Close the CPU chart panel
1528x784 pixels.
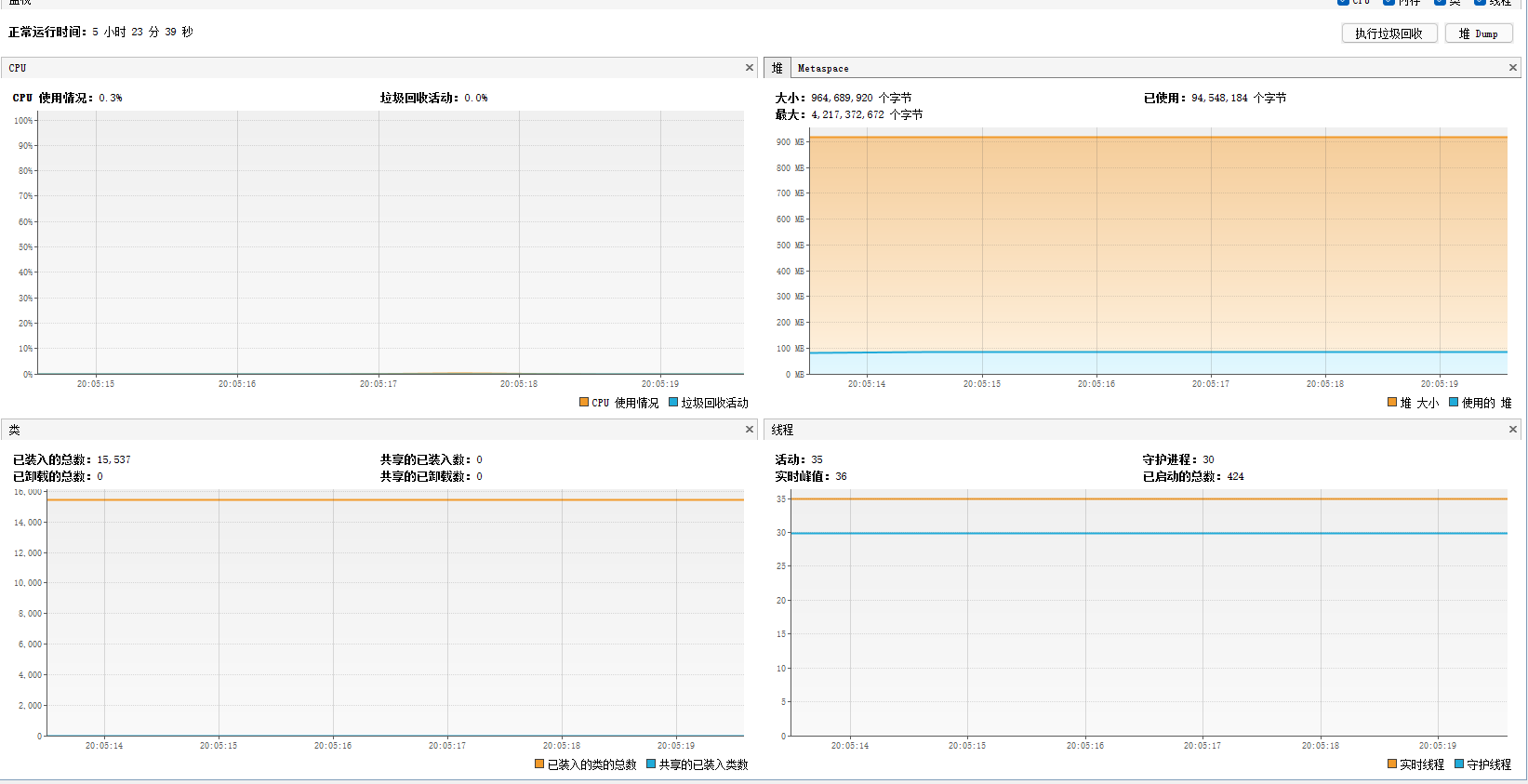pyautogui.click(x=750, y=68)
